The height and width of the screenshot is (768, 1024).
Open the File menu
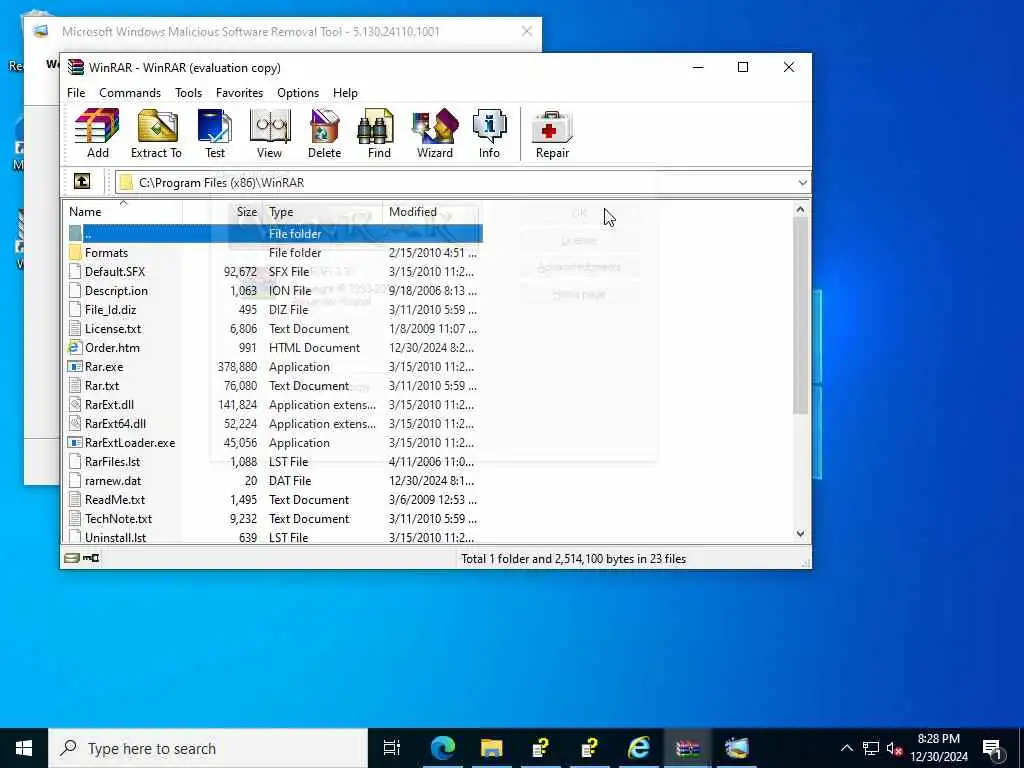(76, 93)
